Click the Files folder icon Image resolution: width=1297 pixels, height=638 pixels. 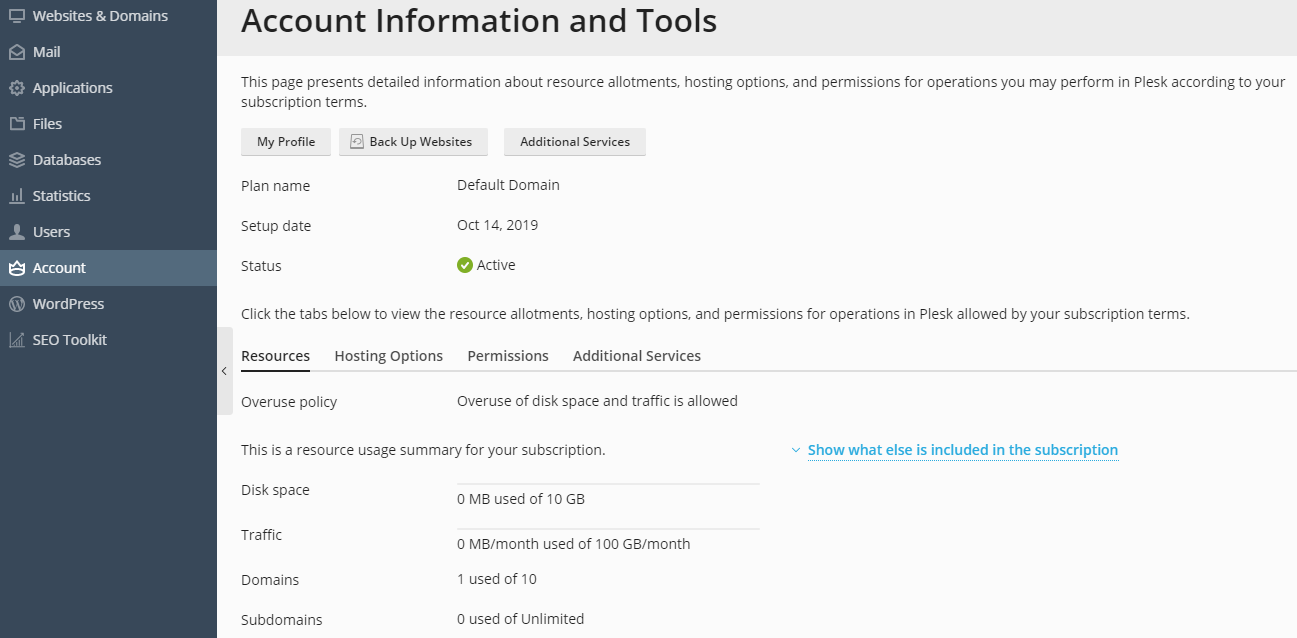pyautogui.click(x=17, y=124)
